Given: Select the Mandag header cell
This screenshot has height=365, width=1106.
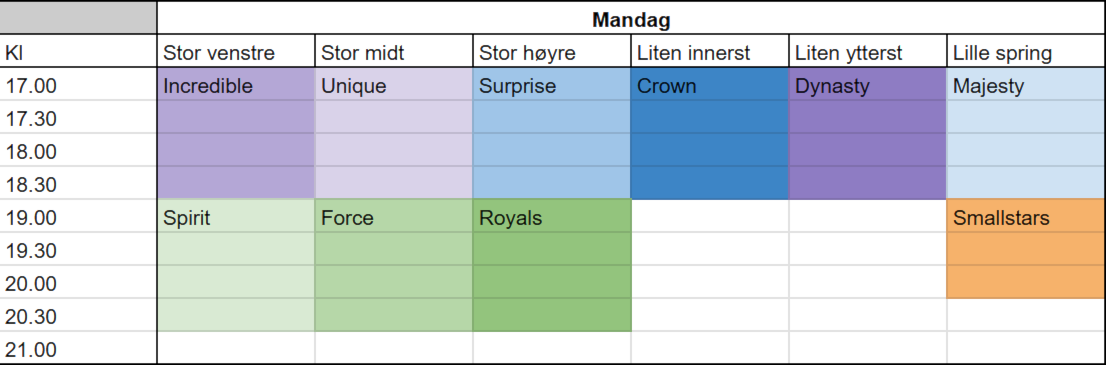Looking at the screenshot, I should (x=631, y=18).
